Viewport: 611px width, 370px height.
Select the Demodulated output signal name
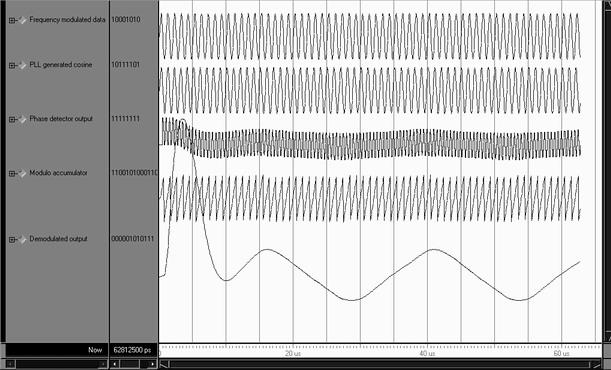click(58, 239)
